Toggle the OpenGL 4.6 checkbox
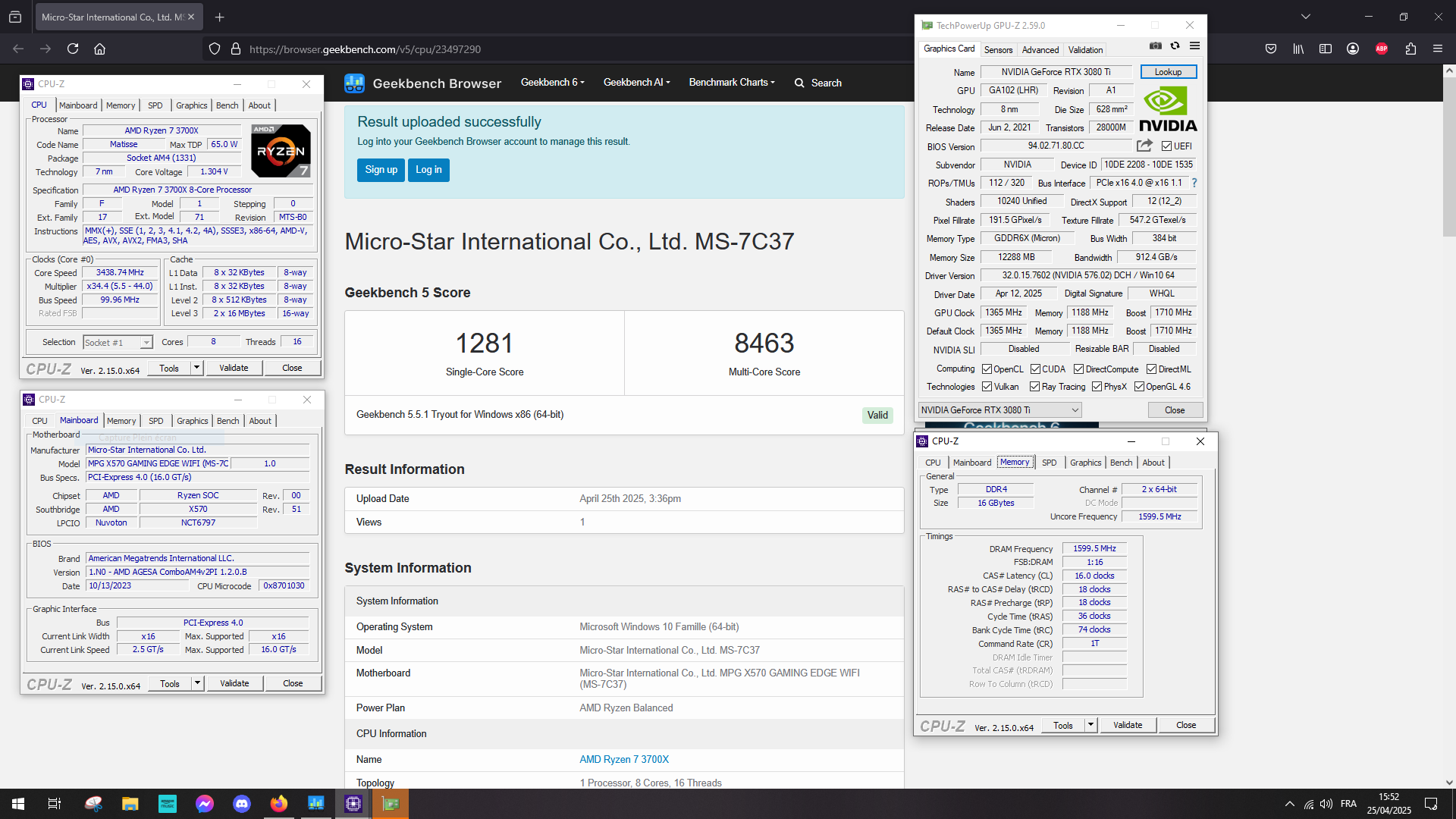 point(1139,387)
